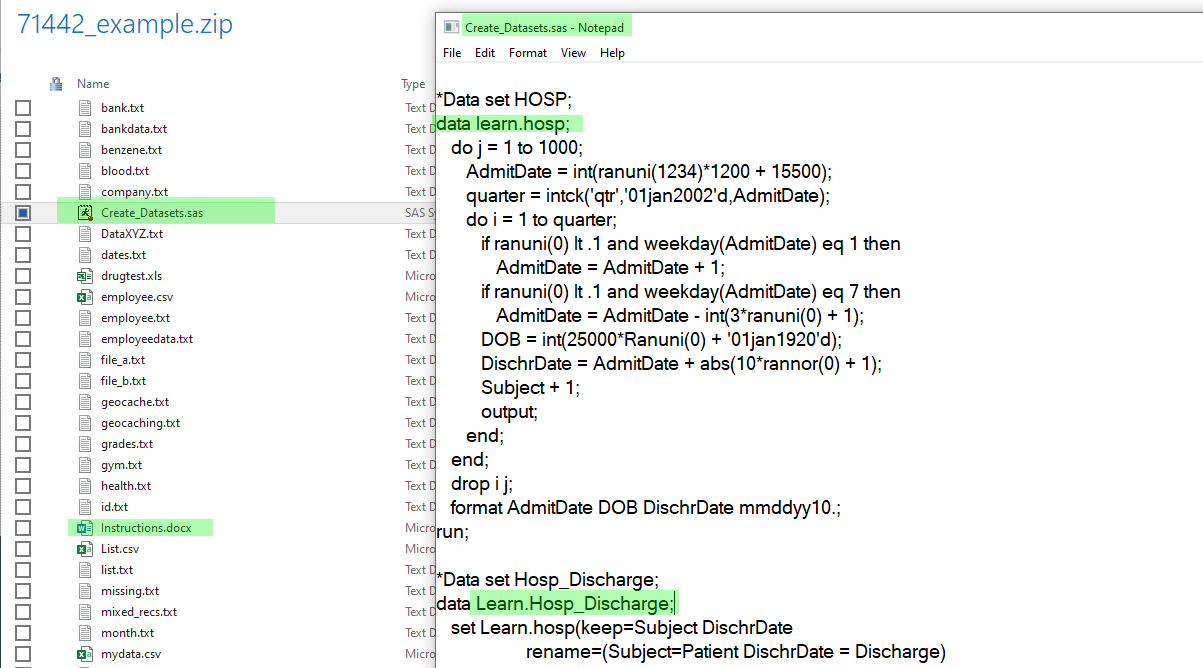Click the text document icon for bank.txt
The image size is (1203, 668).
87,107
